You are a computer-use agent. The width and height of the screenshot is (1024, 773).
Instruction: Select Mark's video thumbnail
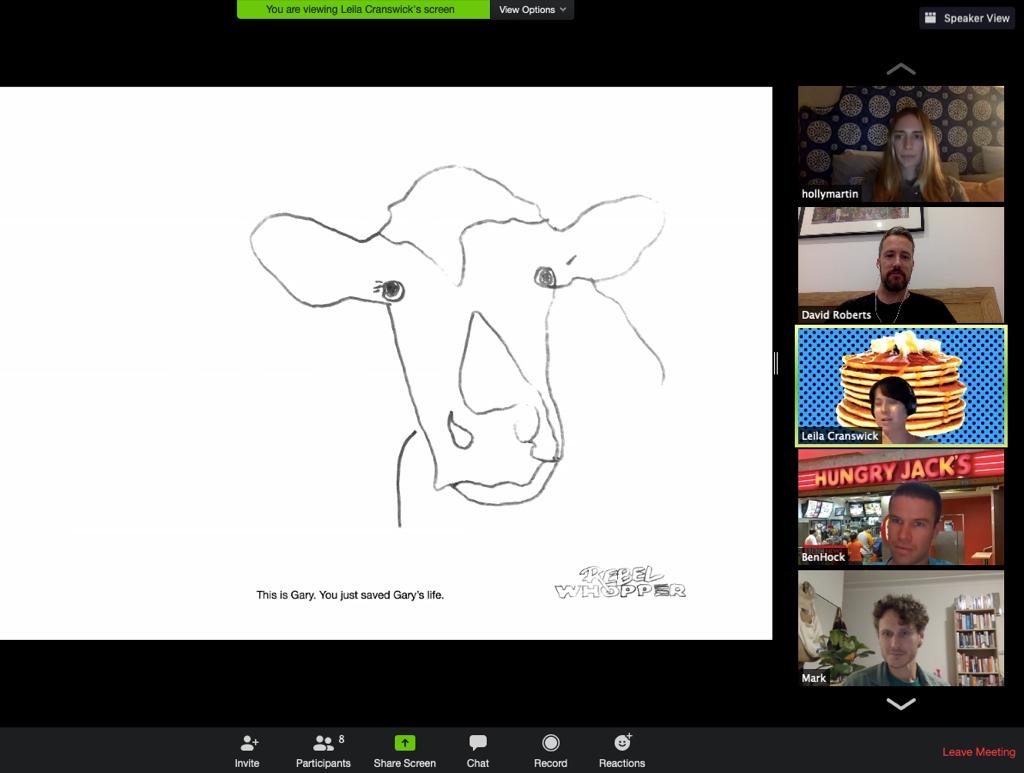tap(901, 628)
